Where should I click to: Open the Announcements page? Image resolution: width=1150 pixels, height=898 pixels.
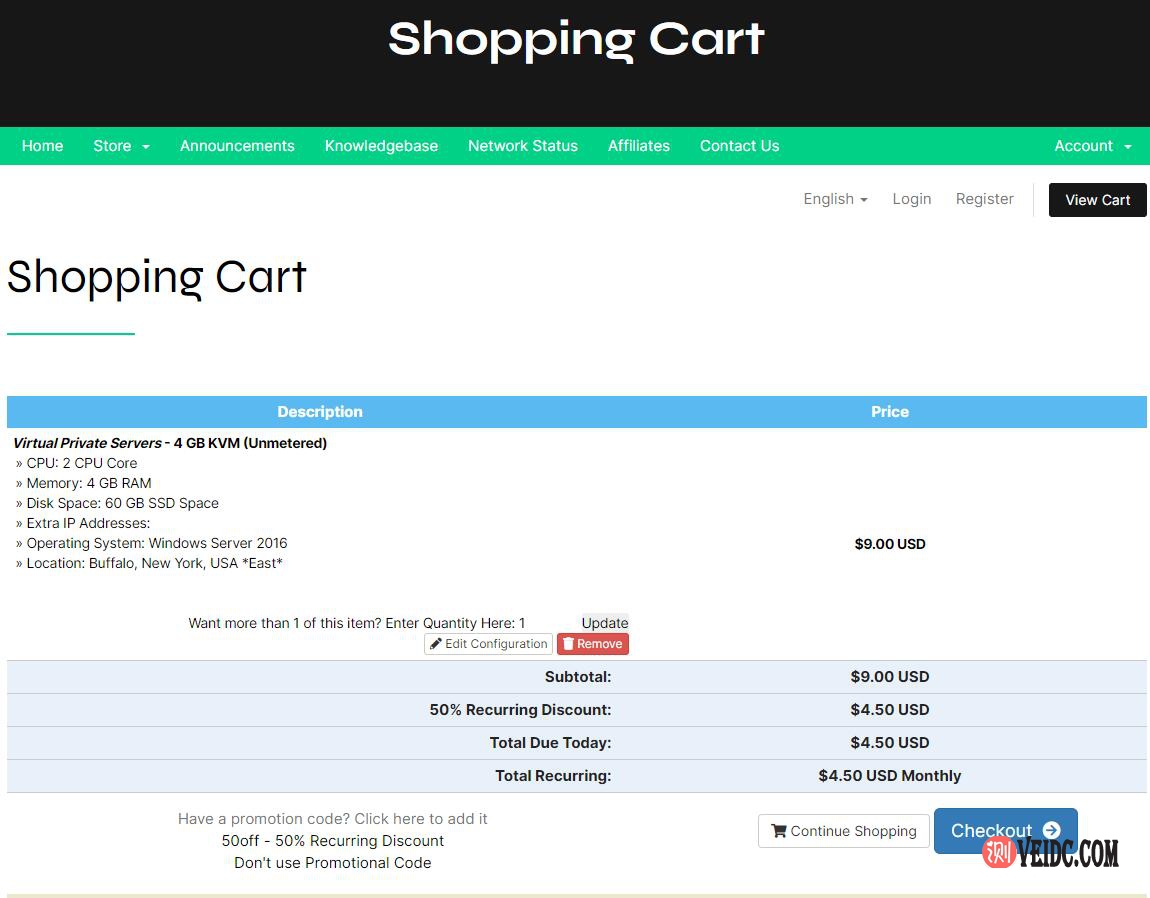(237, 146)
